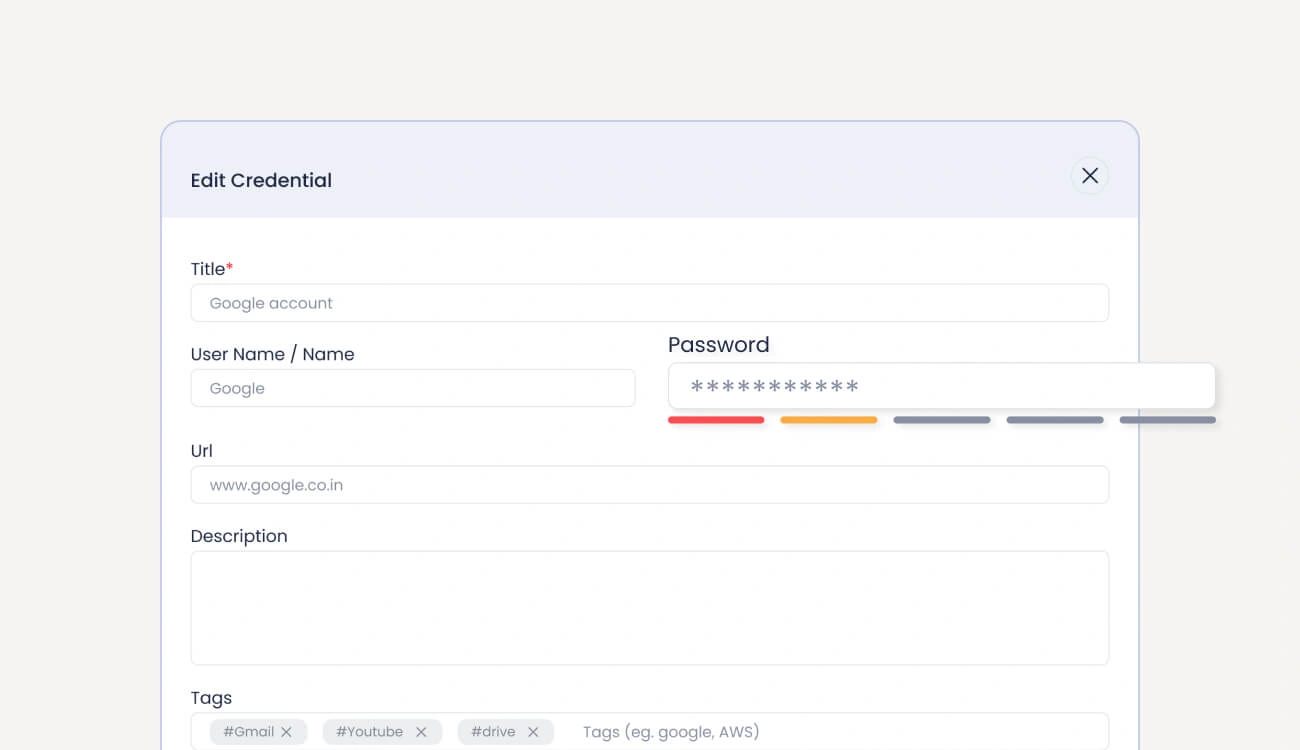
Task: Click the Tags label
Action: (211, 698)
